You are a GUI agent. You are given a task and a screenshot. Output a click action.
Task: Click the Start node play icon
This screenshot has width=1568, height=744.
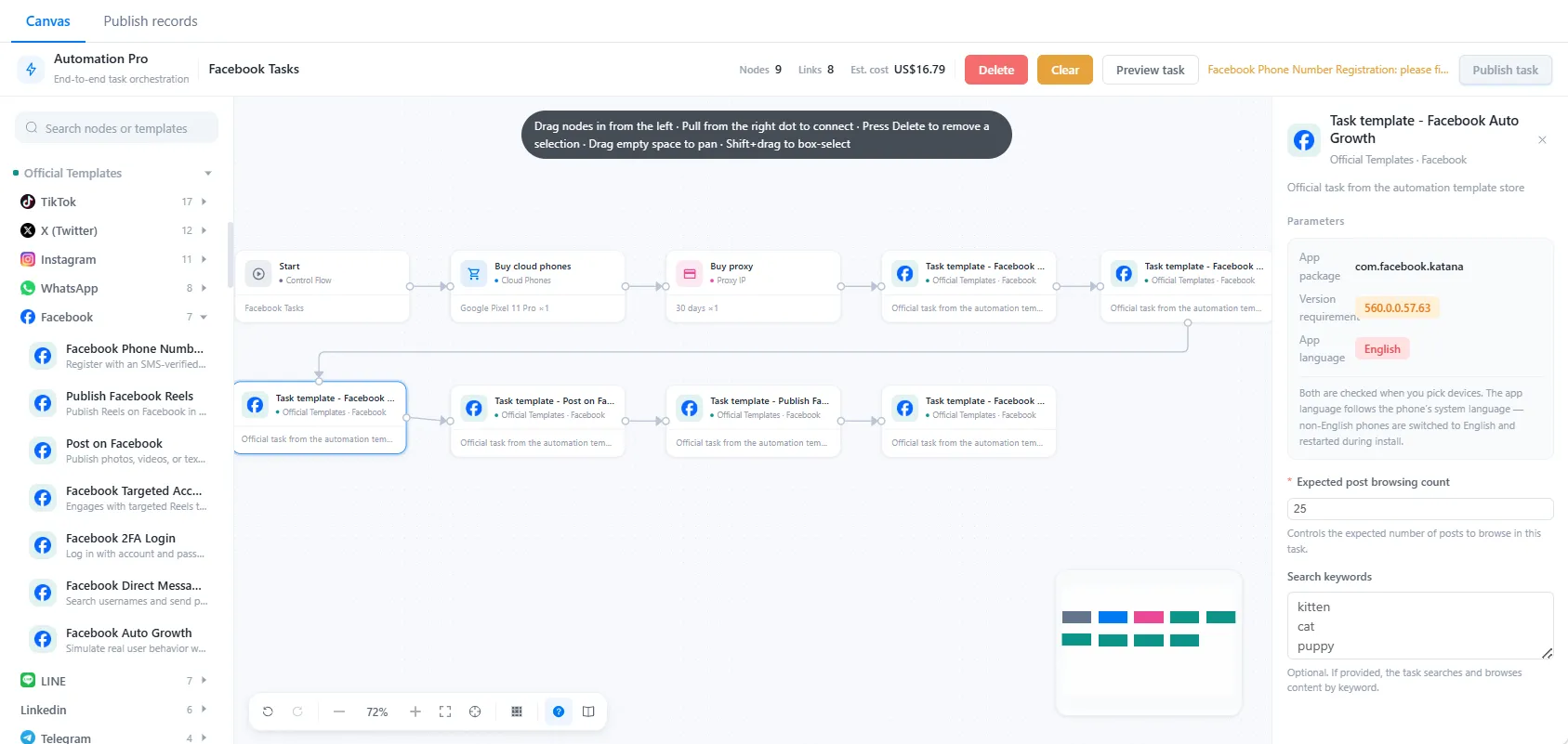tap(258, 274)
